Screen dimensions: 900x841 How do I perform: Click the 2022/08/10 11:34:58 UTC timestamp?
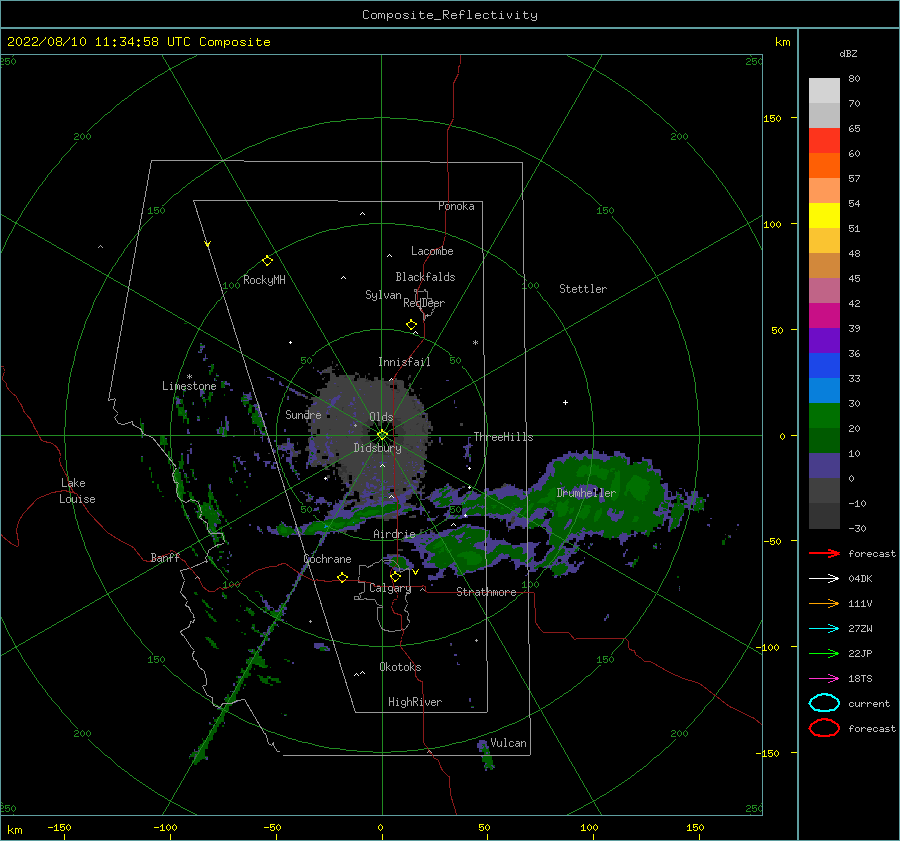[x=83, y=42]
